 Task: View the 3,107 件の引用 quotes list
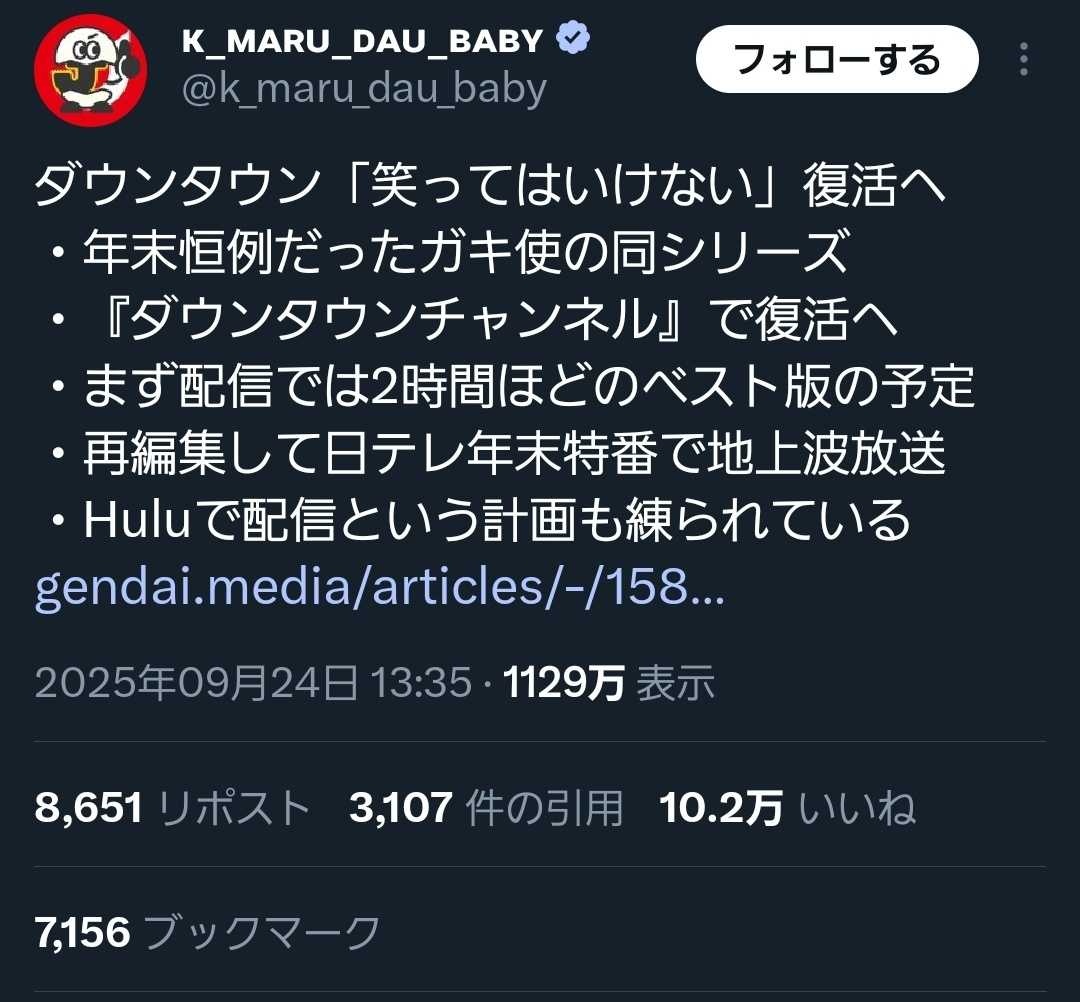[x=486, y=807]
